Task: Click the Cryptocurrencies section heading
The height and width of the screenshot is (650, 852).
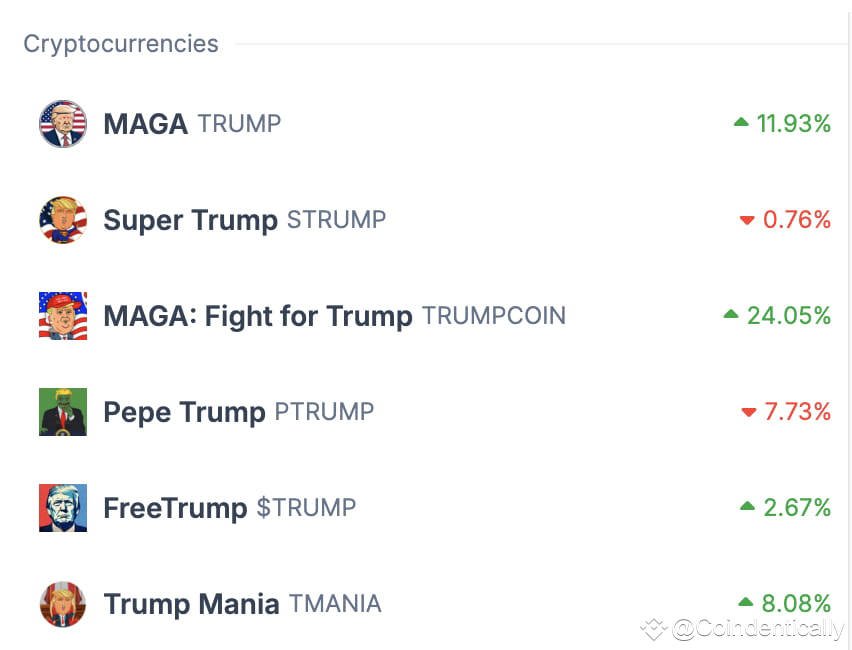Action: tap(121, 45)
